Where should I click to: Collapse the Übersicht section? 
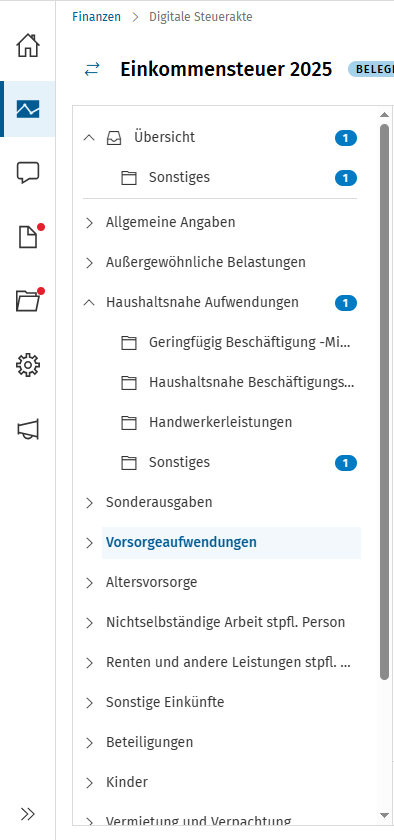pyautogui.click(x=89, y=138)
